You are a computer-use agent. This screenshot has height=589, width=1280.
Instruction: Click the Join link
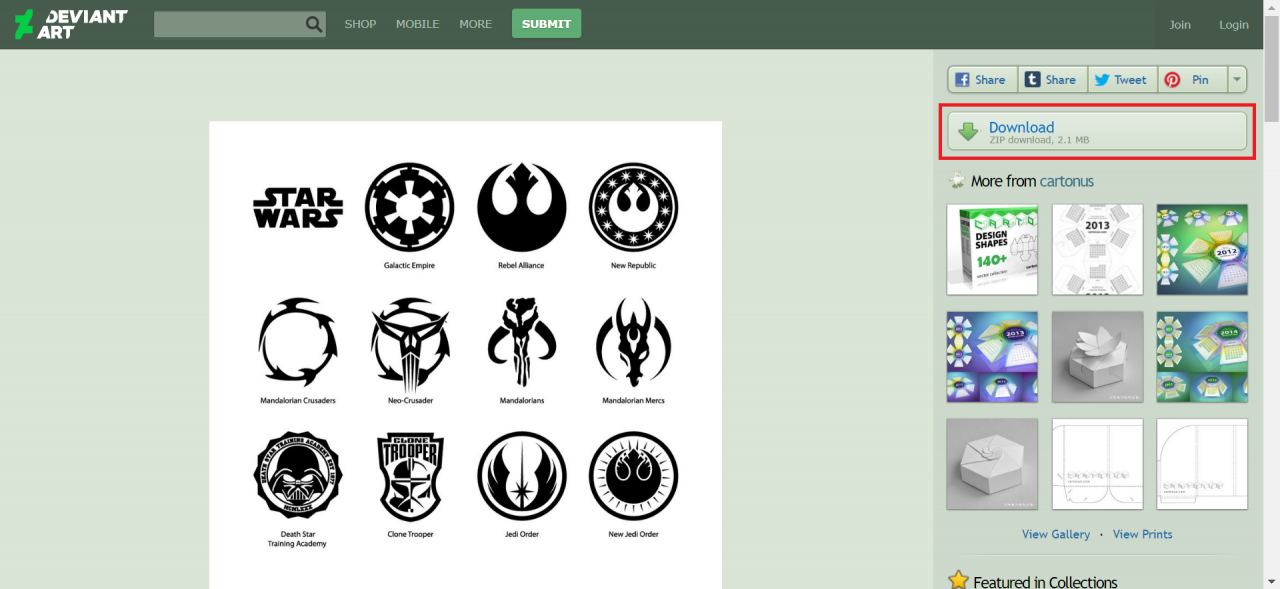[x=1180, y=25]
